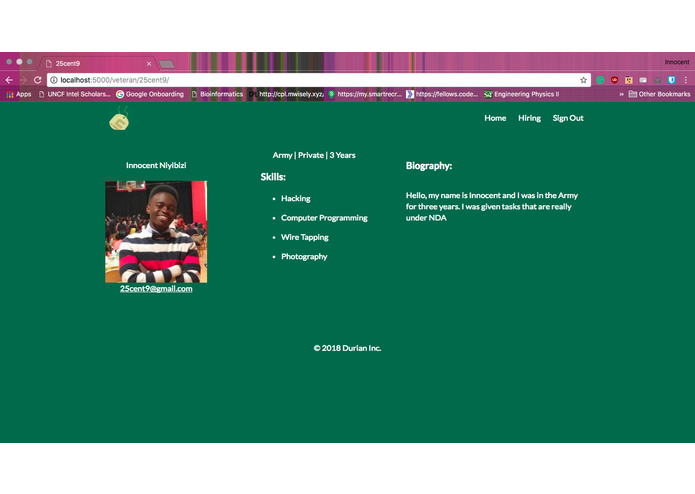Click the durian logo in site header

[x=119, y=119]
